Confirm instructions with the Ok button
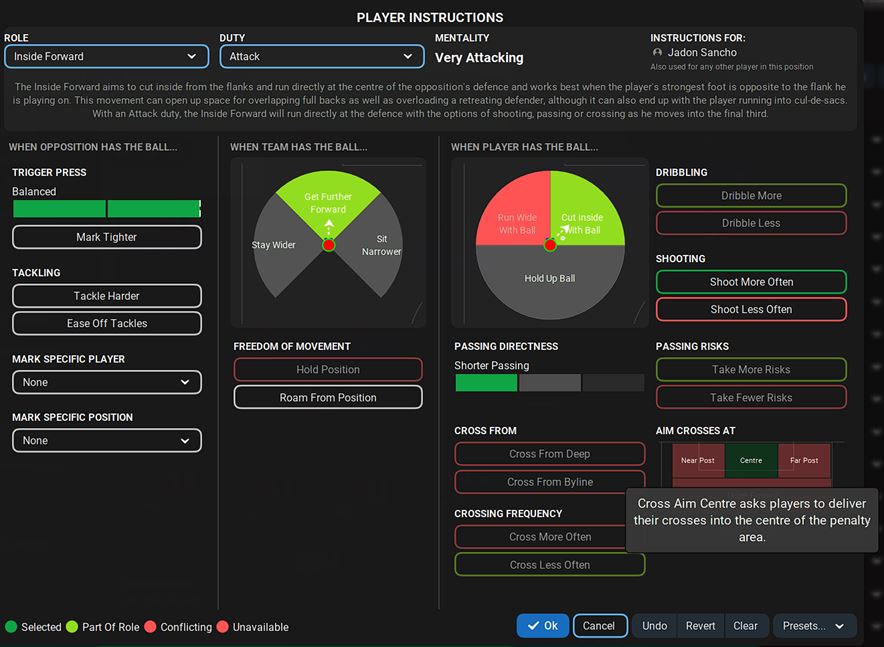 point(542,626)
